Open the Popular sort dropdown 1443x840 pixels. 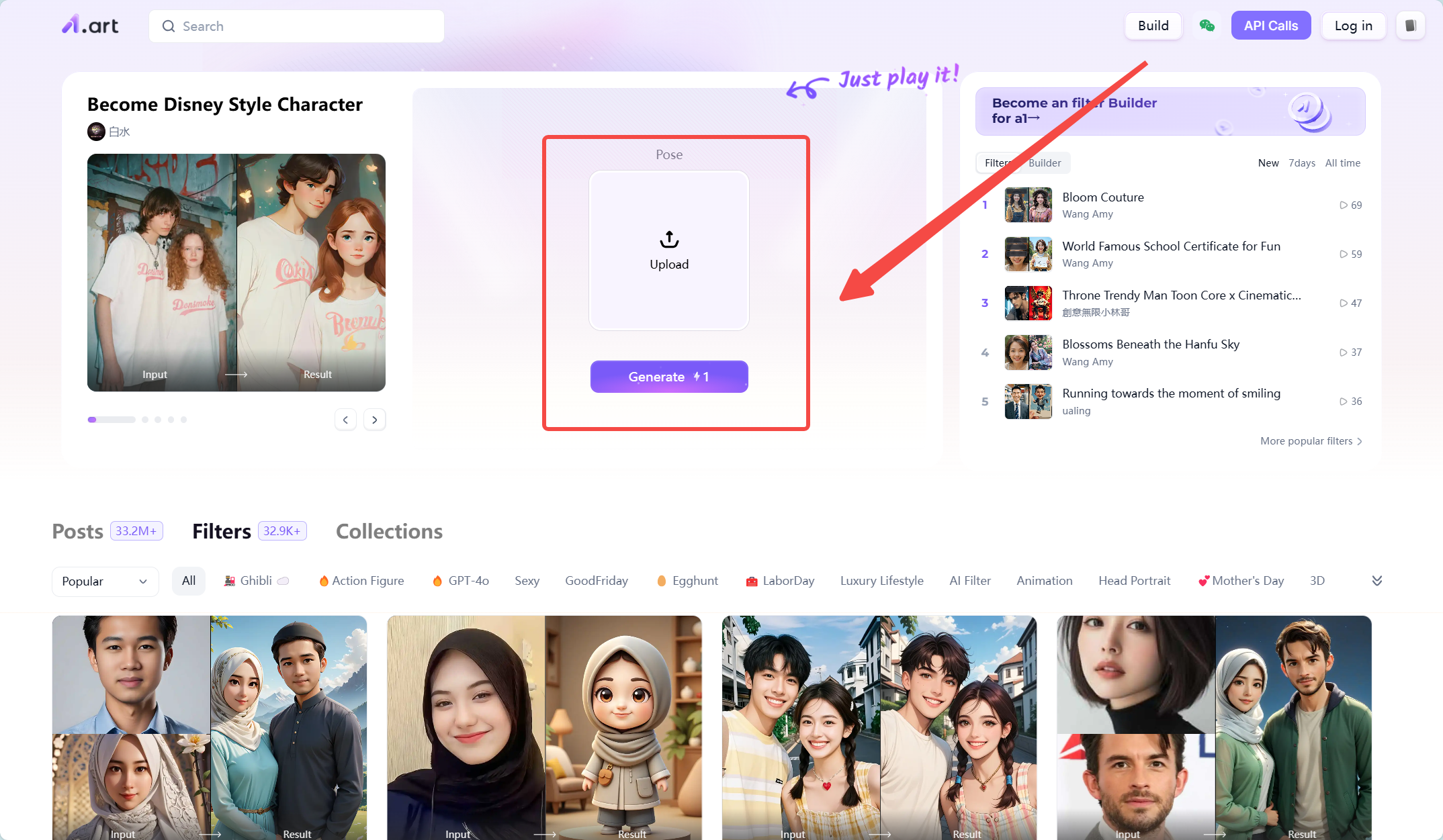click(x=105, y=581)
